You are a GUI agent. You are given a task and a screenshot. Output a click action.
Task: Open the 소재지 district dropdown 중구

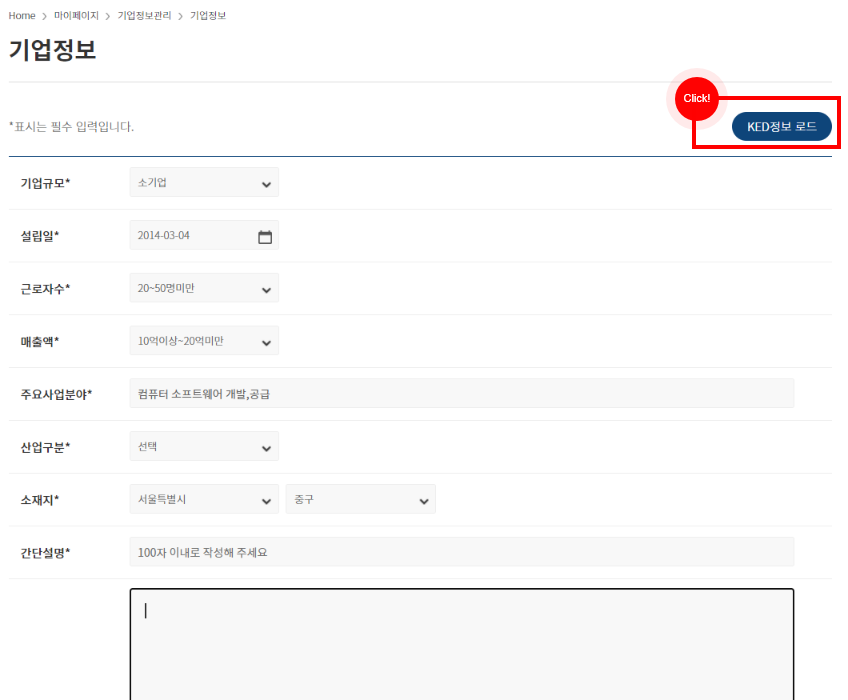[361, 499]
